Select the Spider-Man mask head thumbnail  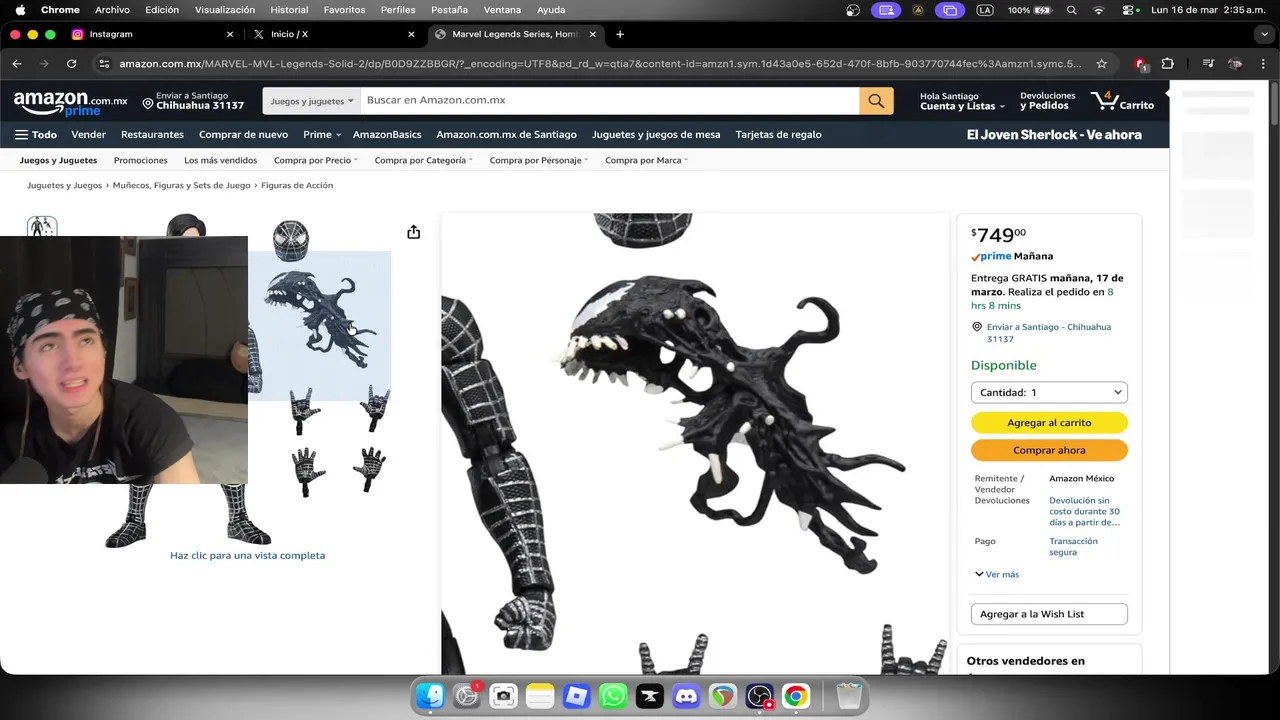coord(291,240)
